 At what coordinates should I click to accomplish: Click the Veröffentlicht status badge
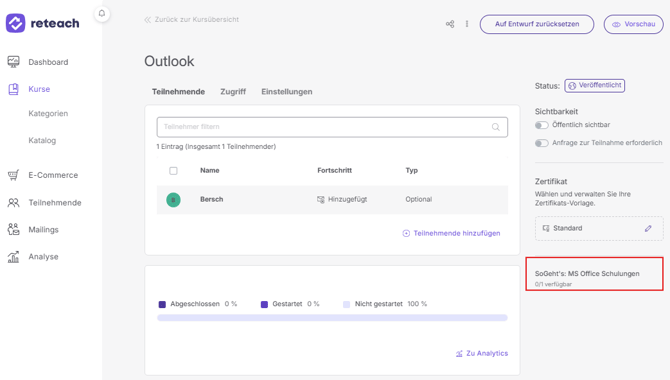[594, 85]
